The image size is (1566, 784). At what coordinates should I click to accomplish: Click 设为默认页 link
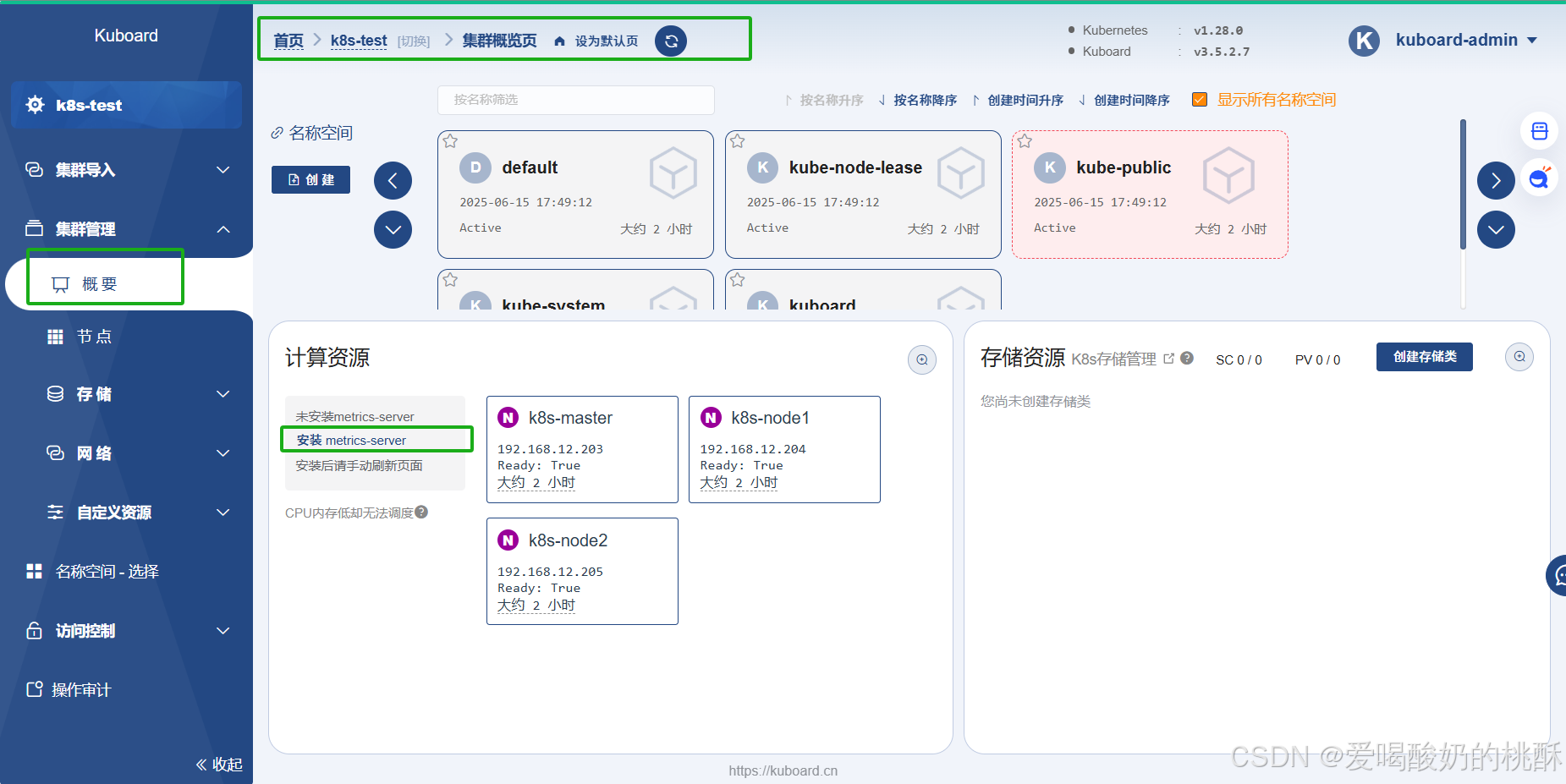pyautogui.click(x=607, y=41)
